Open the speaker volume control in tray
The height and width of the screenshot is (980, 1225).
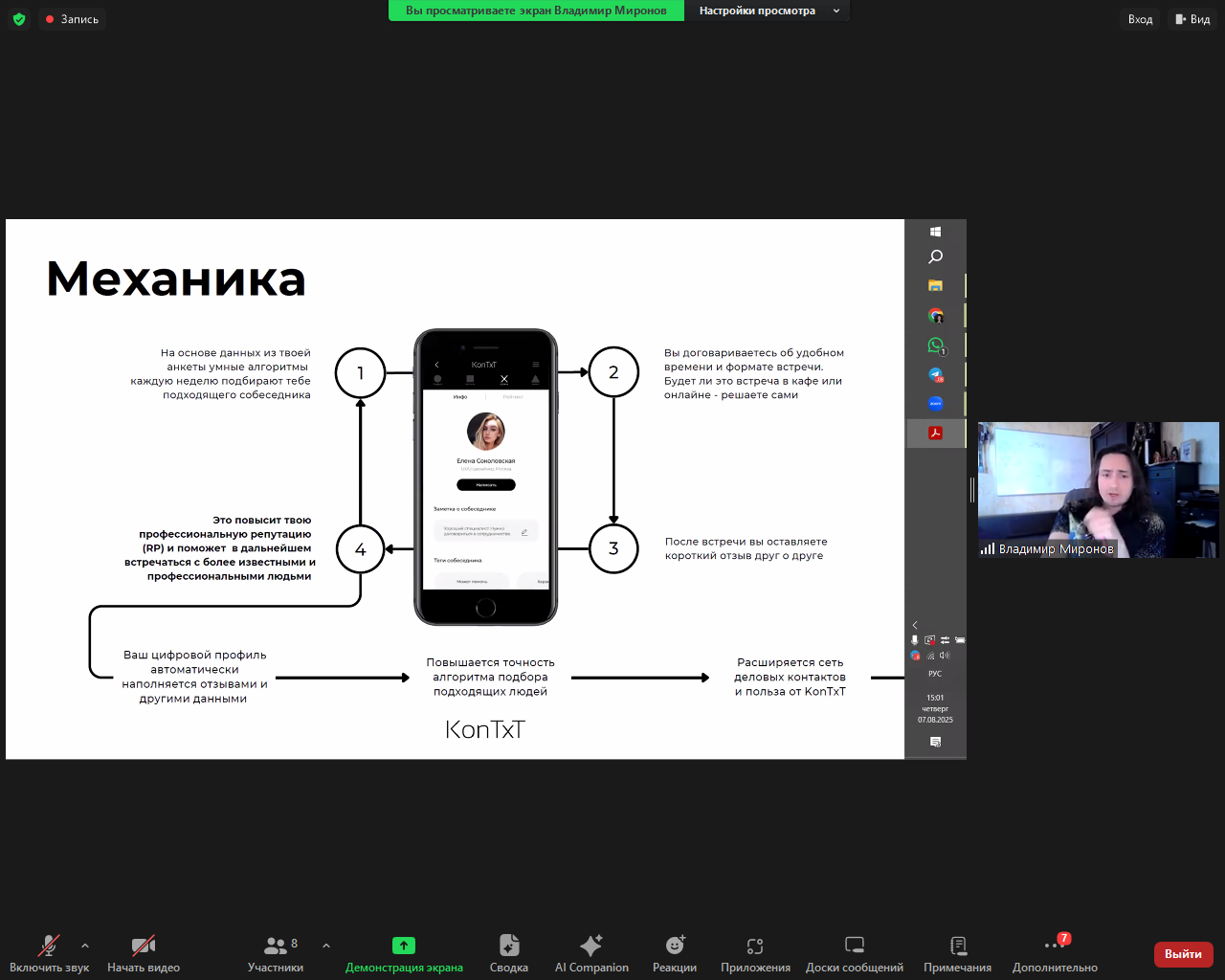[x=946, y=655]
